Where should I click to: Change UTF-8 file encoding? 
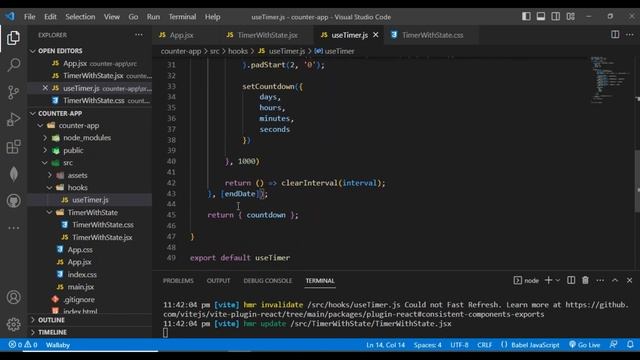tap(459, 345)
